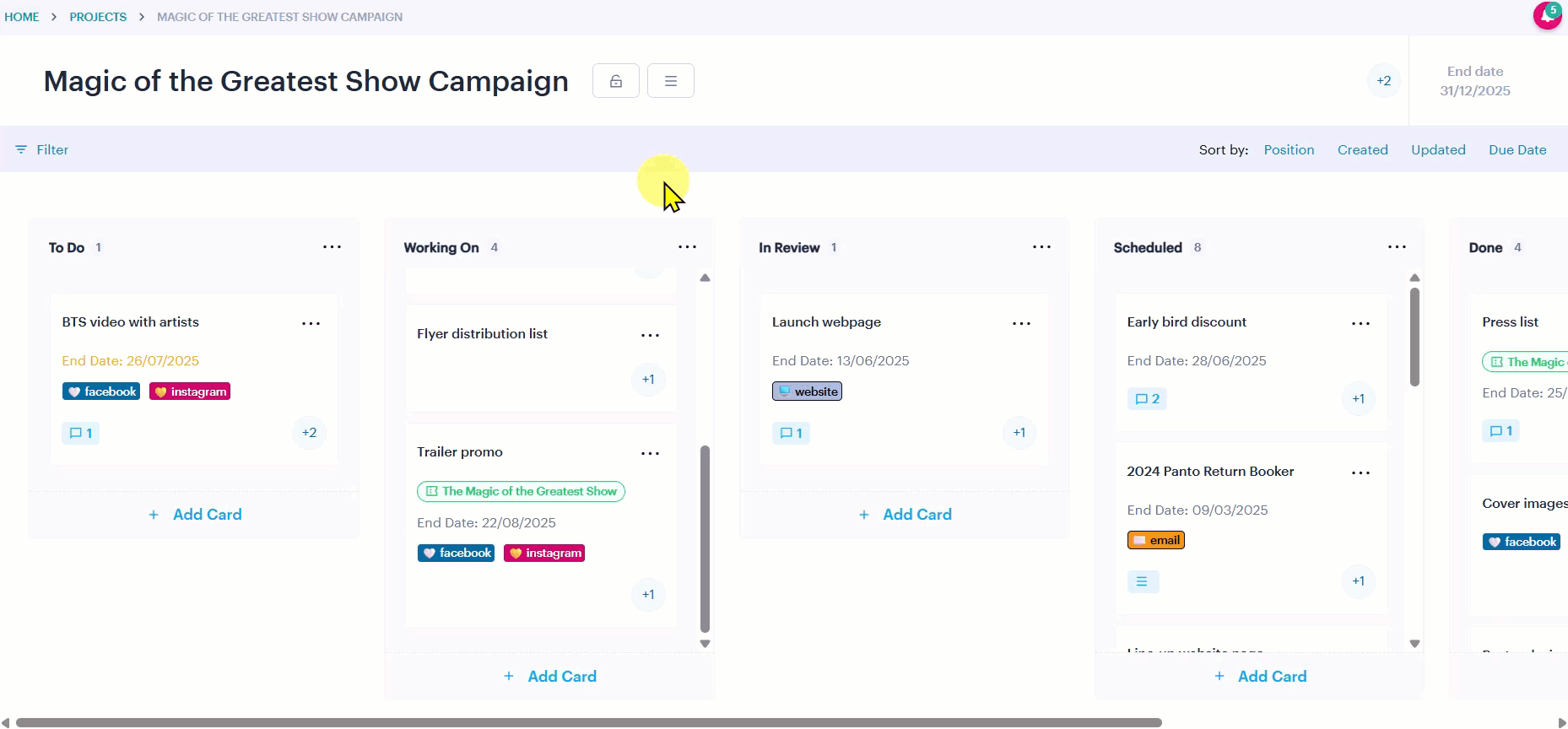This screenshot has height=729, width=1568.
Task: Show +1 assignee on Early bird discount
Action: (x=1359, y=399)
